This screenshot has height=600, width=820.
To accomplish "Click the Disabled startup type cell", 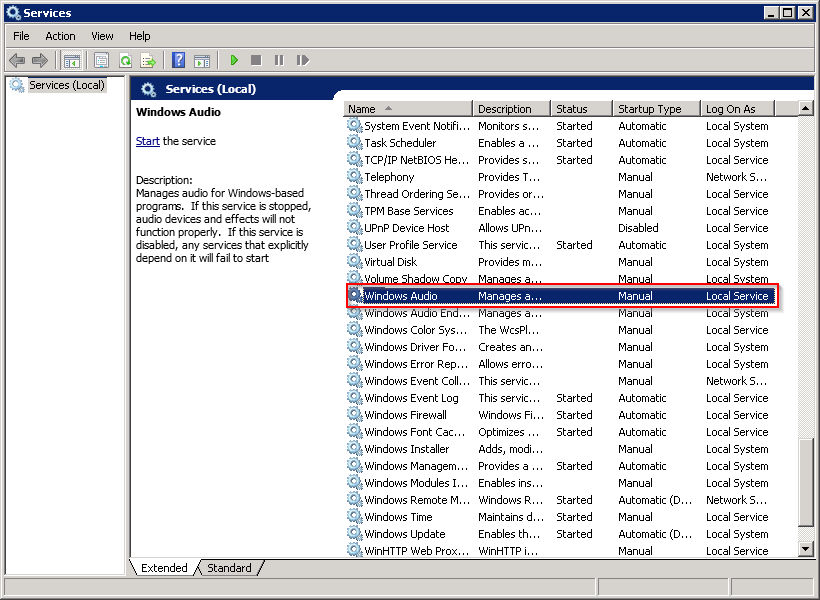I will (x=638, y=228).
